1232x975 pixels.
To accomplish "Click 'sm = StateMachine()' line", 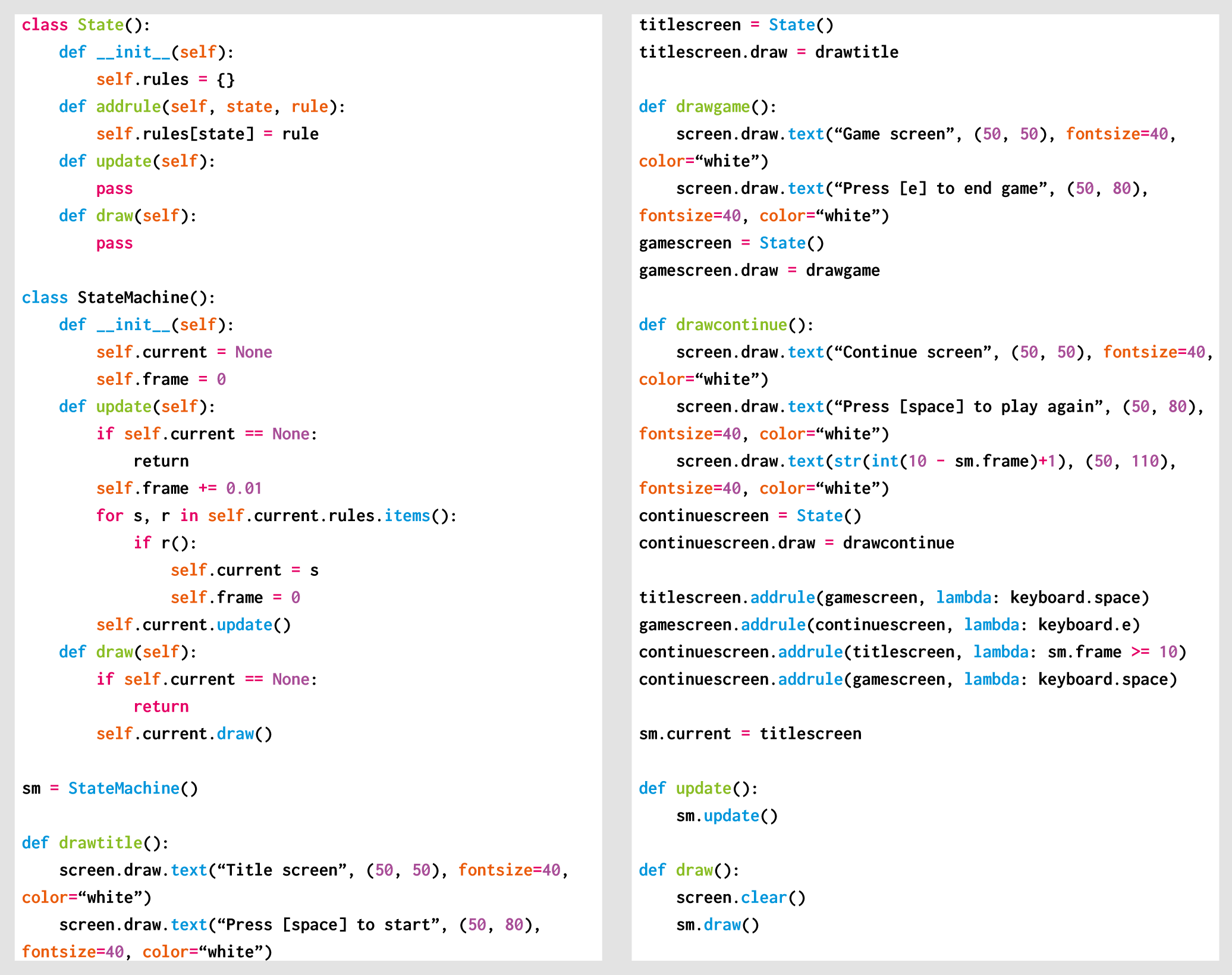I will click(109, 788).
